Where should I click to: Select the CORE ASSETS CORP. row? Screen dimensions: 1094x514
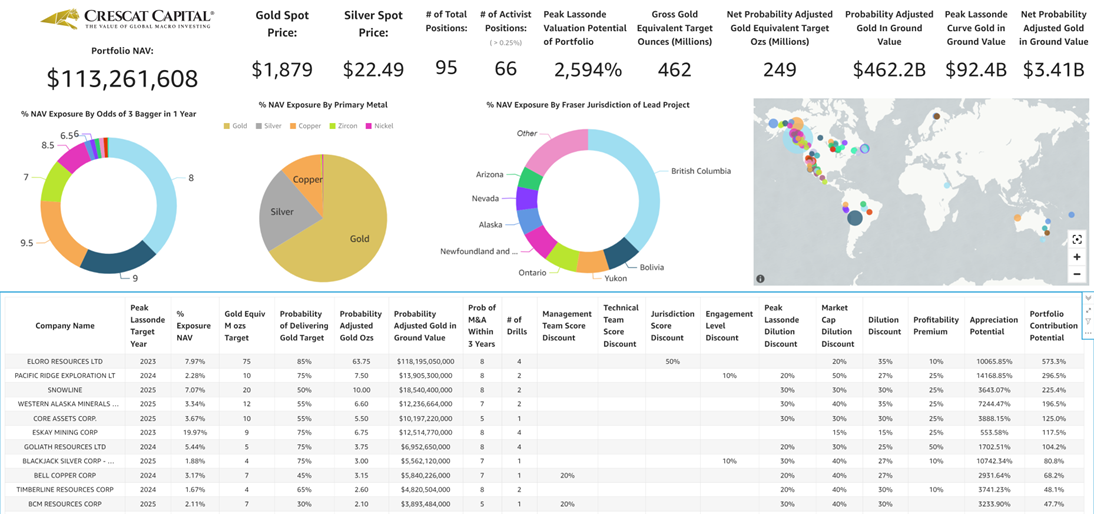pos(544,418)
